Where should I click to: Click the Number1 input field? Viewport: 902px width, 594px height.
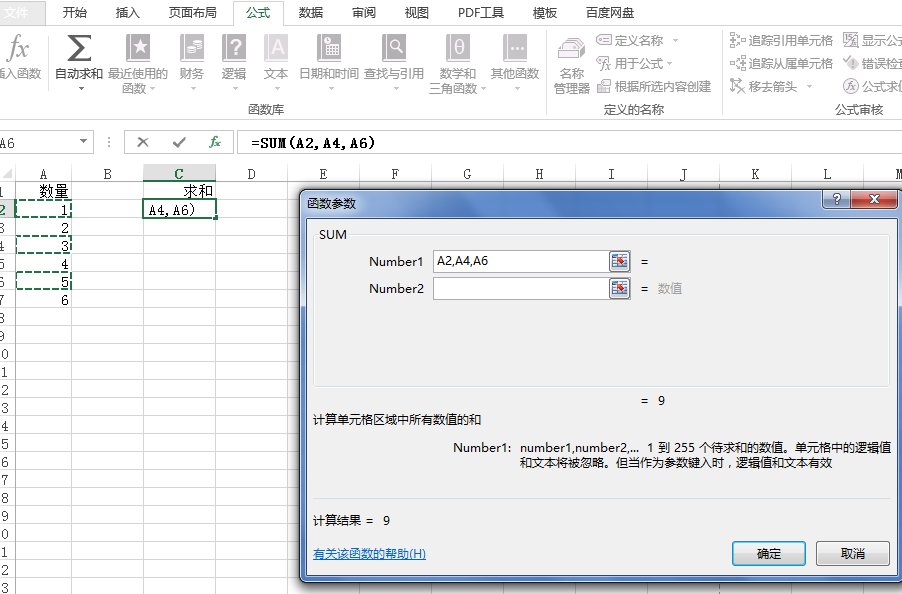[521, 261]
